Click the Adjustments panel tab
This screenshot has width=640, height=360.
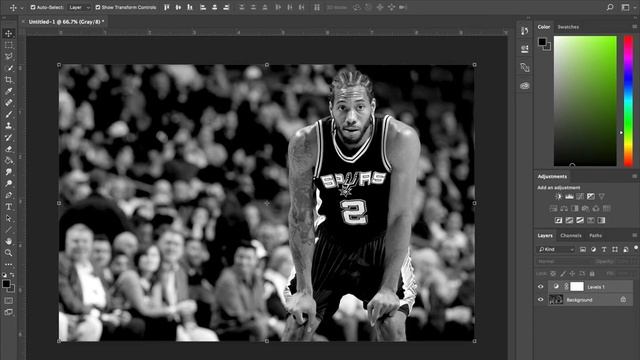pos(552,176)
